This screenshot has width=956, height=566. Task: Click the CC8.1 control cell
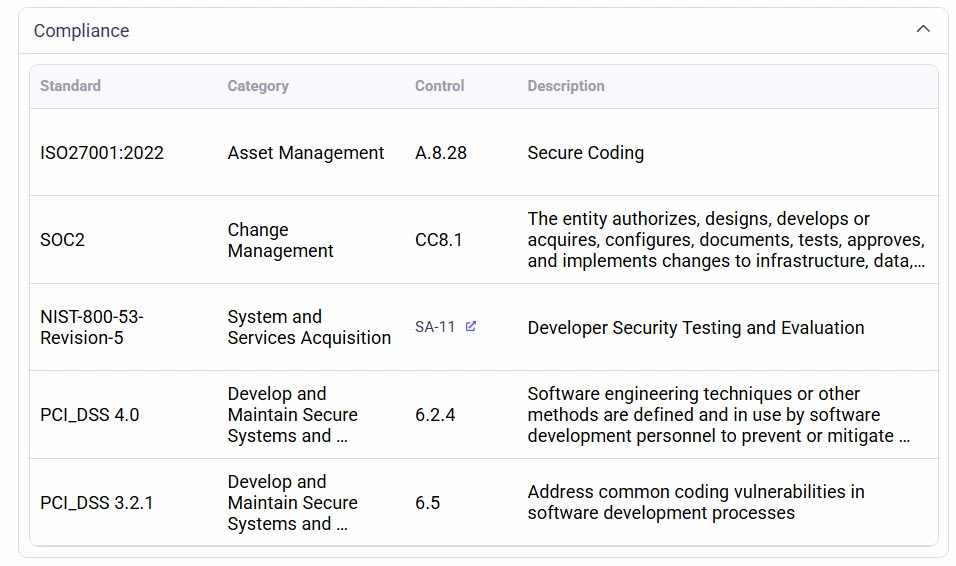(438, 240)
